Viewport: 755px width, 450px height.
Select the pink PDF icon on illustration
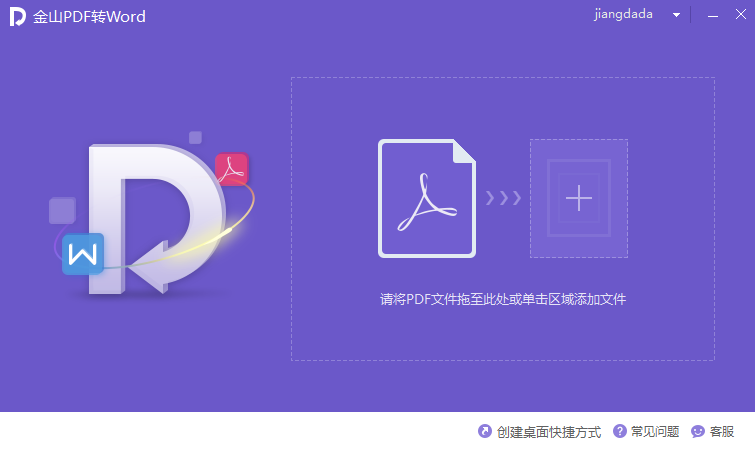coord(232,168)
